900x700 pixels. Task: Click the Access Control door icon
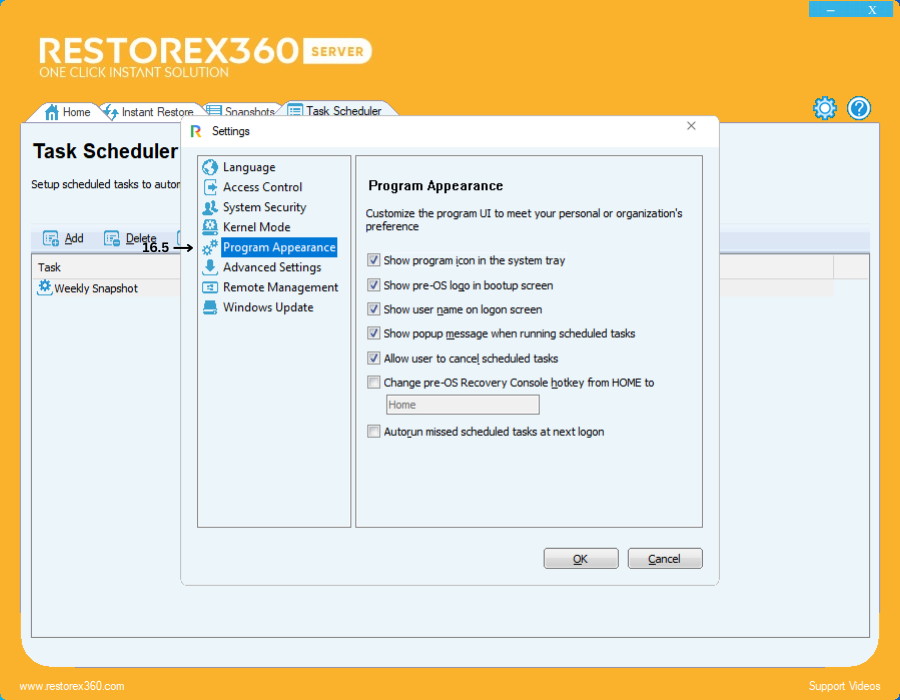(210, 187)
